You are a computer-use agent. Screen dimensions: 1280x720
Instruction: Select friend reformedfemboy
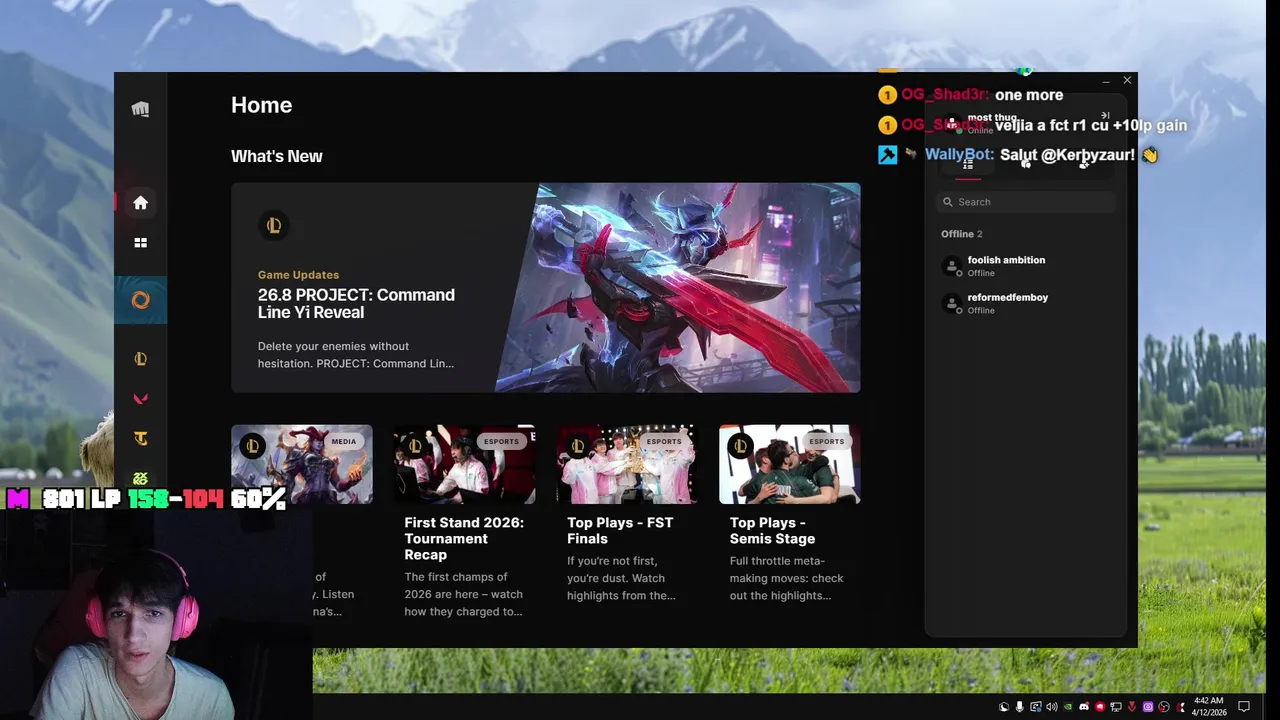pyautogui.click(x=1026, y=303)
